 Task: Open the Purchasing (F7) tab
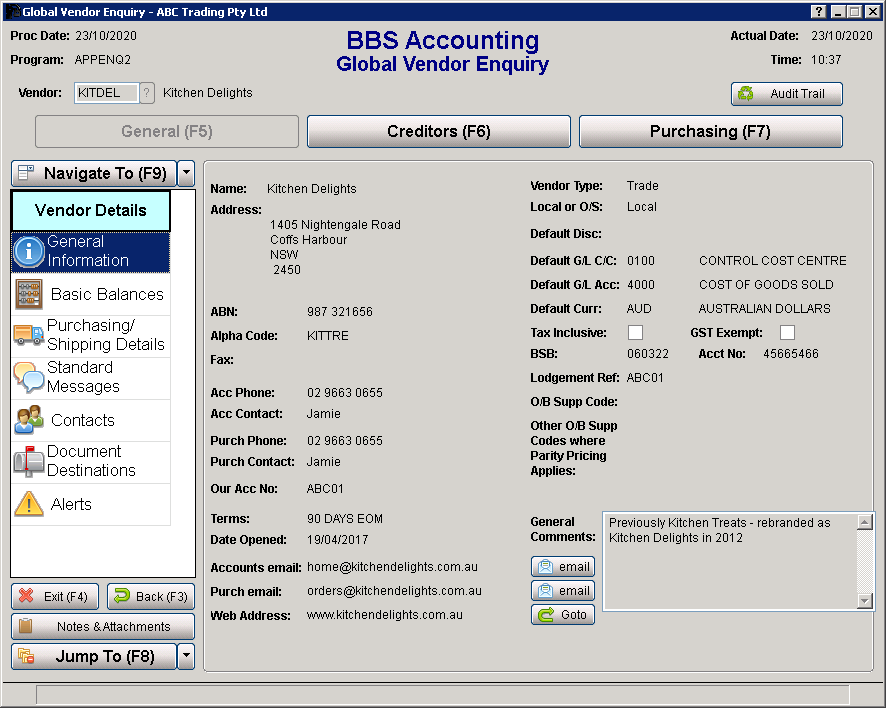(710, 131)
